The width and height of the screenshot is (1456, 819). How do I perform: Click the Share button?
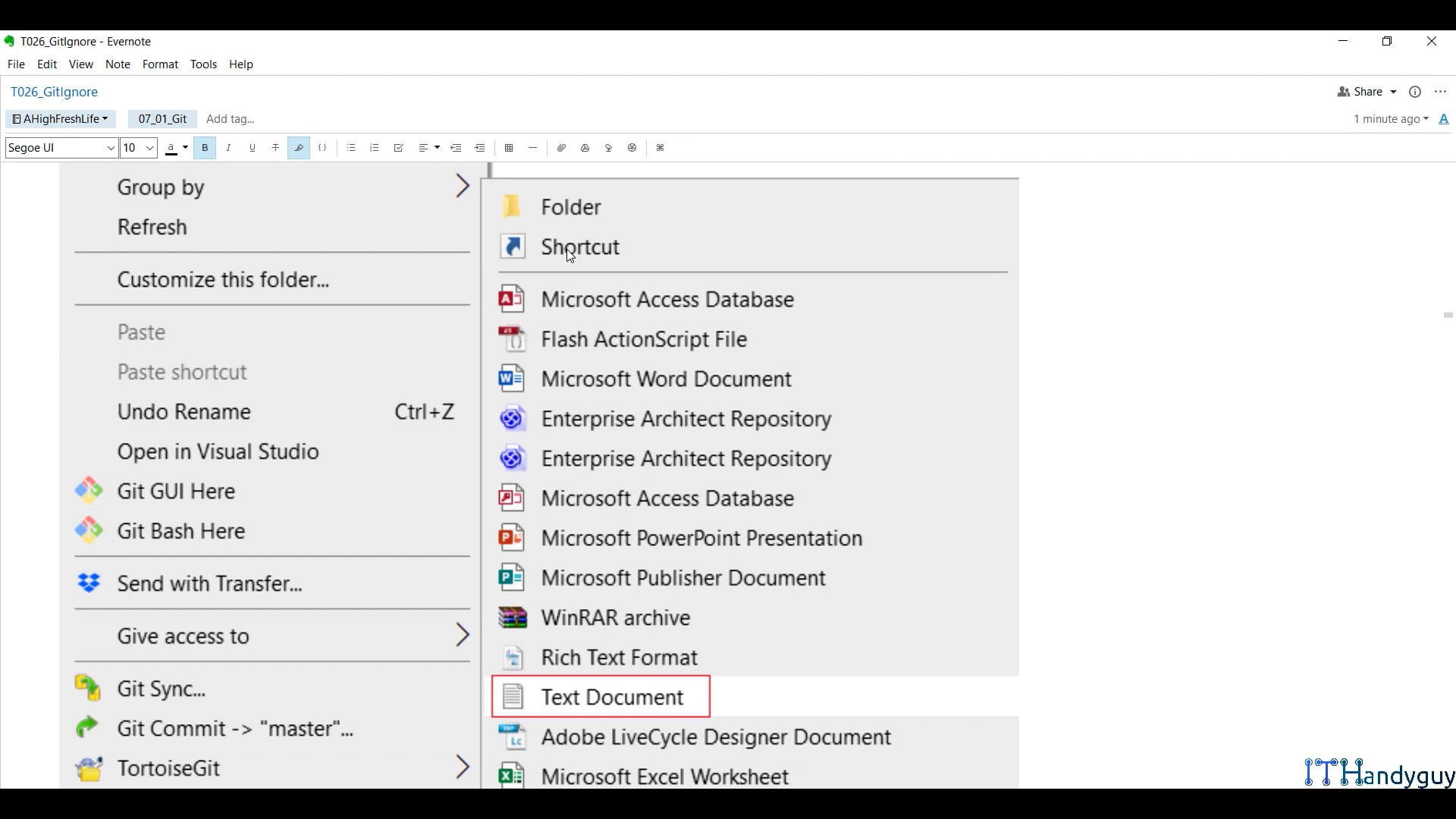point(1367,92)
